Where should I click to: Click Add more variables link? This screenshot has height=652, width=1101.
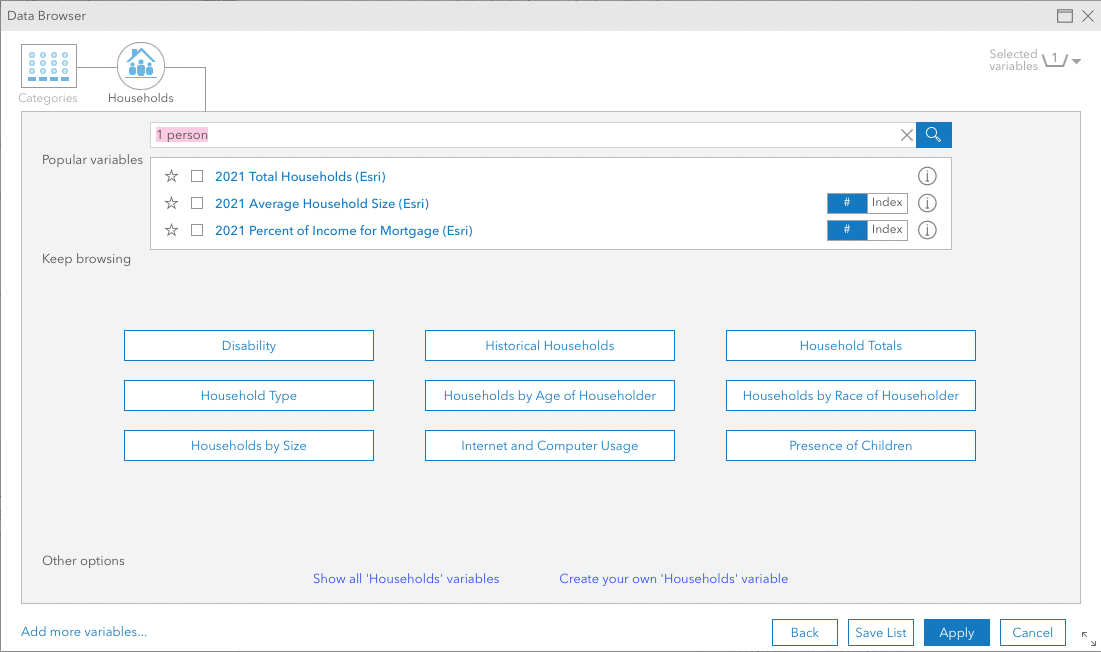point(84,632)
